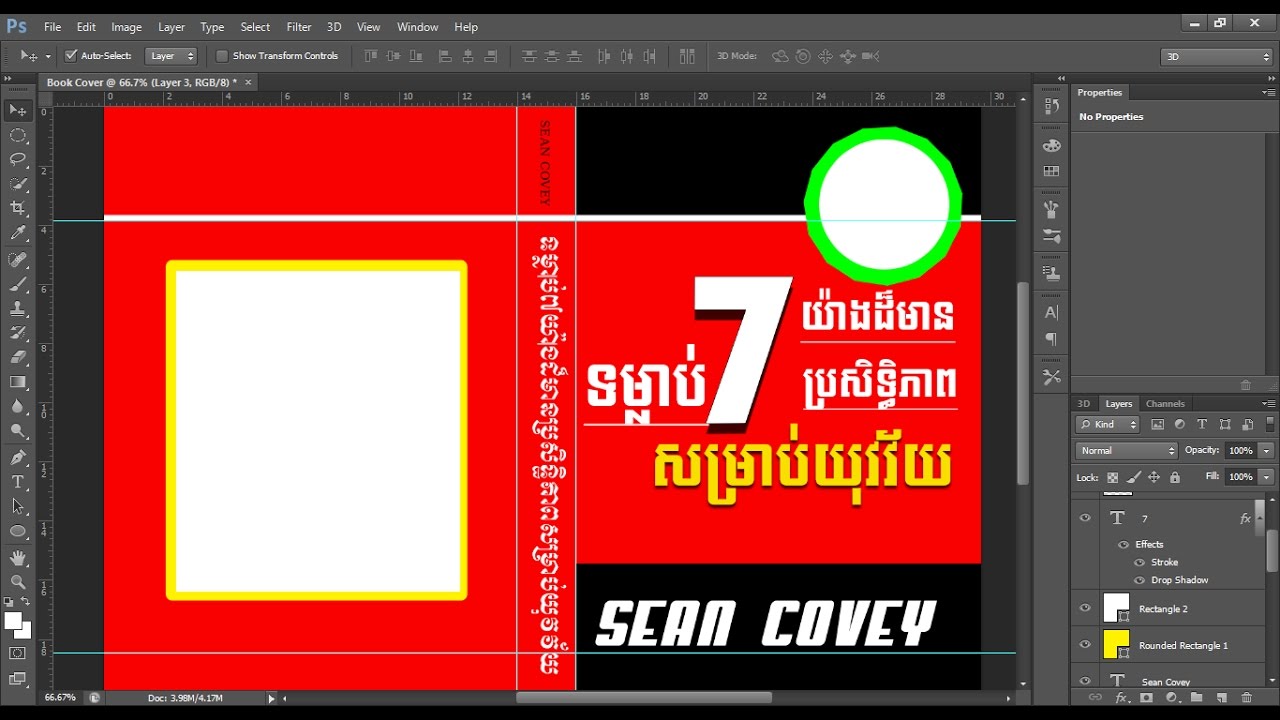Reset default foreground and background colors
The image size is (1280, 720).
click(8, 603)
